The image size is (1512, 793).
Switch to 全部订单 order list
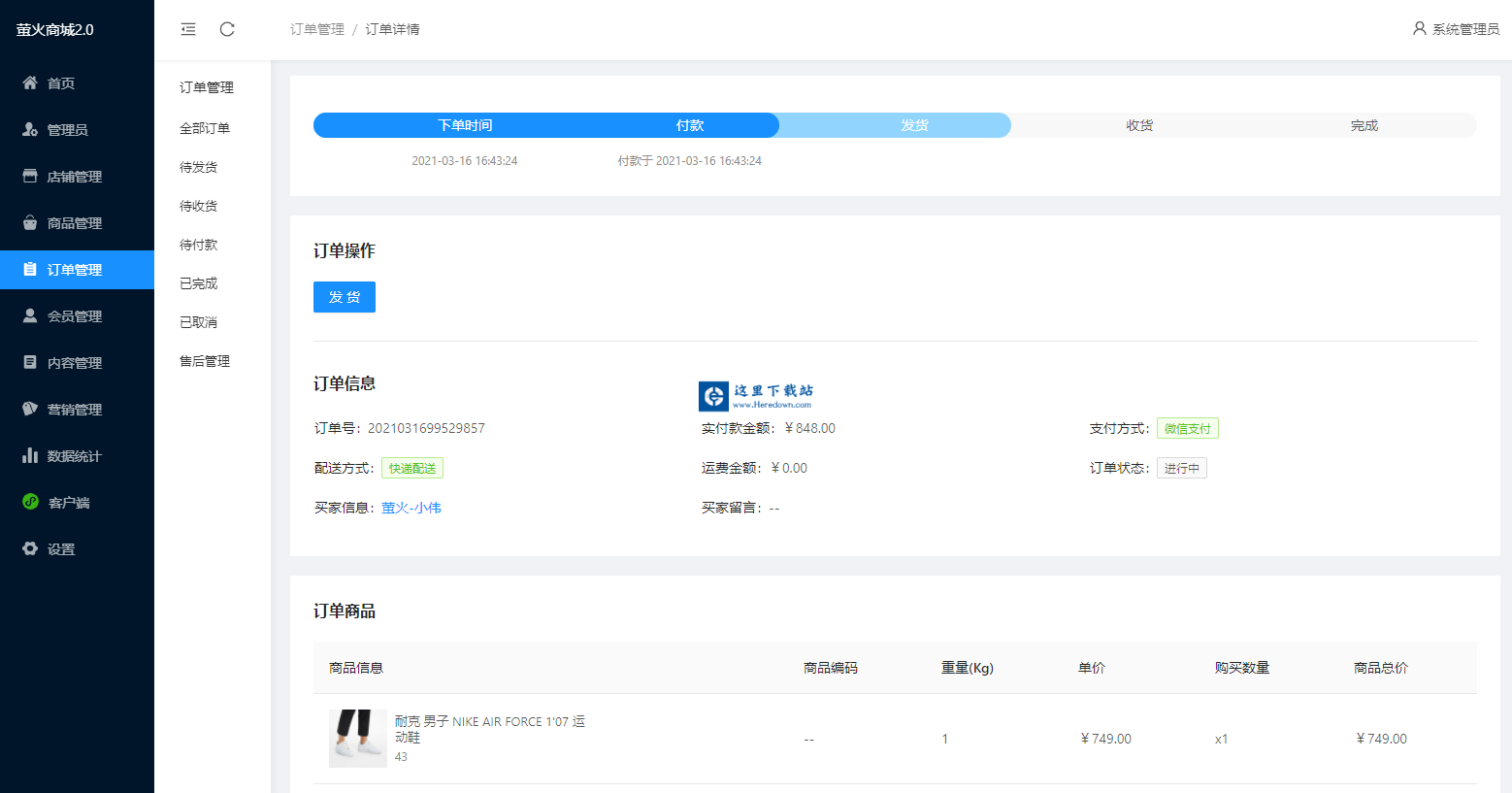200,127
